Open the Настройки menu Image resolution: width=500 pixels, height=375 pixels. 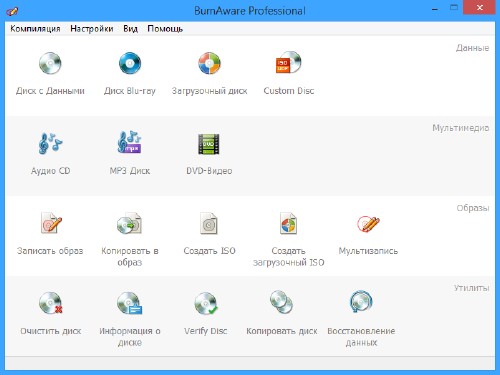click(92, 29)
